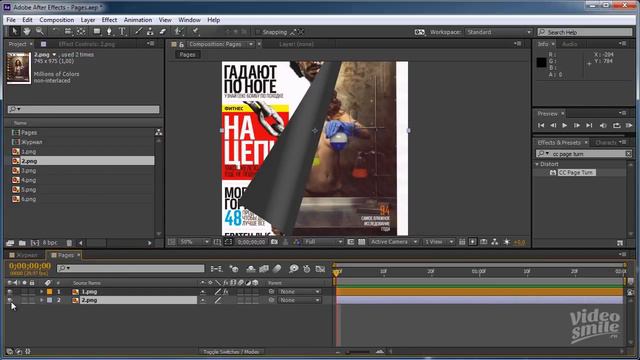This screenshot has height=360, width=640.
Task: Open Parent dropdown for 2.png layer
Action: pyautogui.click(x=299, y=300)
